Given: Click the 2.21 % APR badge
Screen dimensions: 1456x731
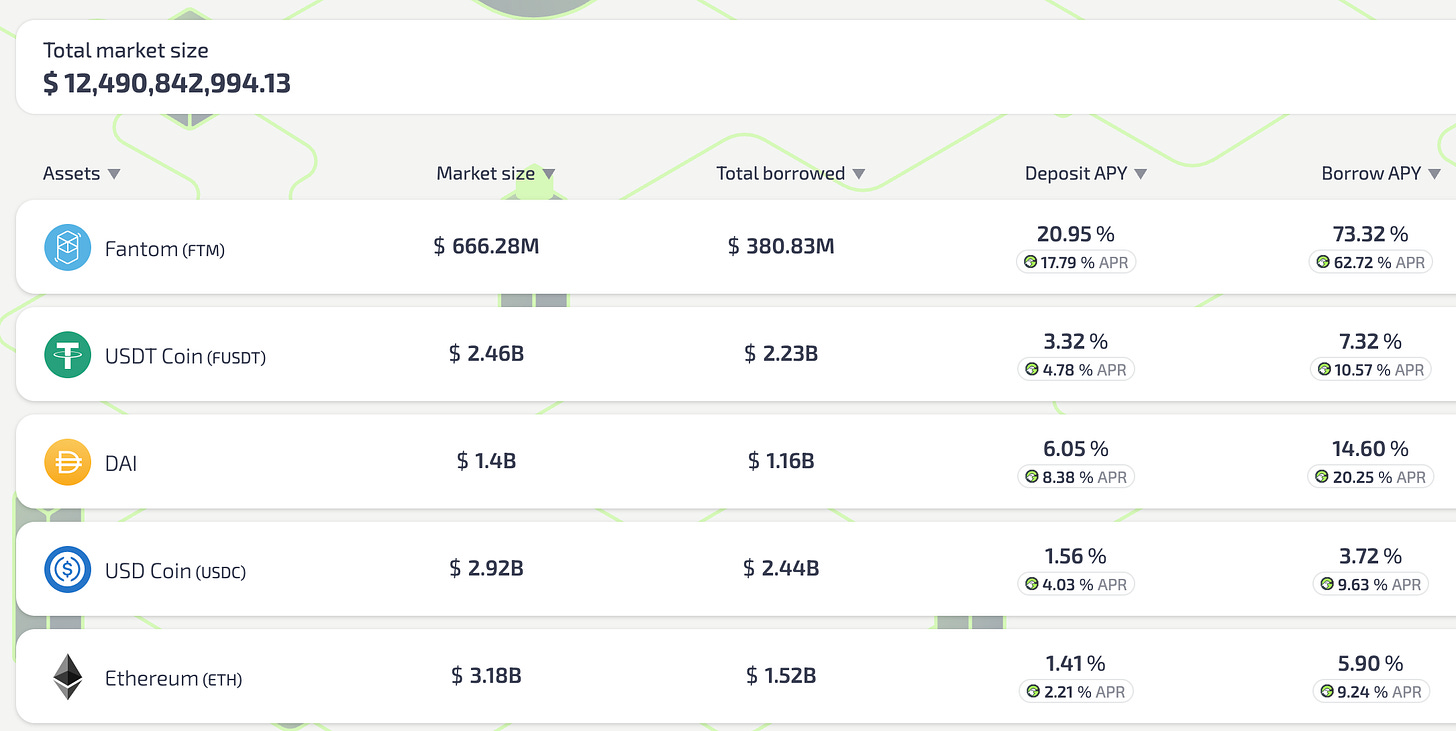Looking at the screenshot, I should point(1076,691).
